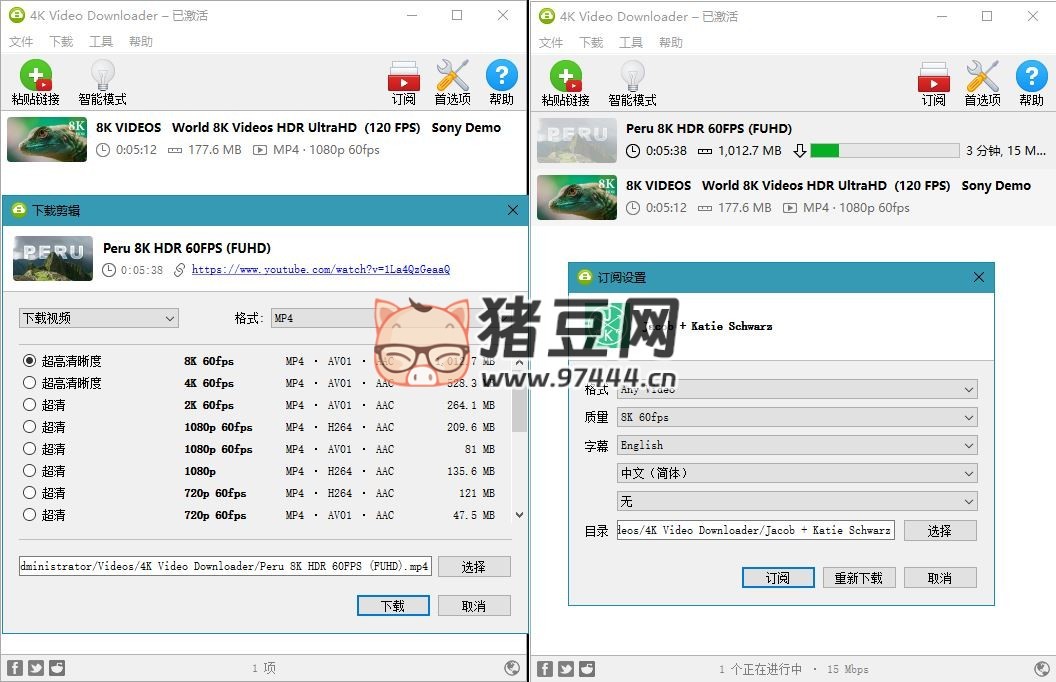This screenshot has width=1056, height=682.
Task: Click Twitter icon in right window status bar
Action: tap(566, 668)
